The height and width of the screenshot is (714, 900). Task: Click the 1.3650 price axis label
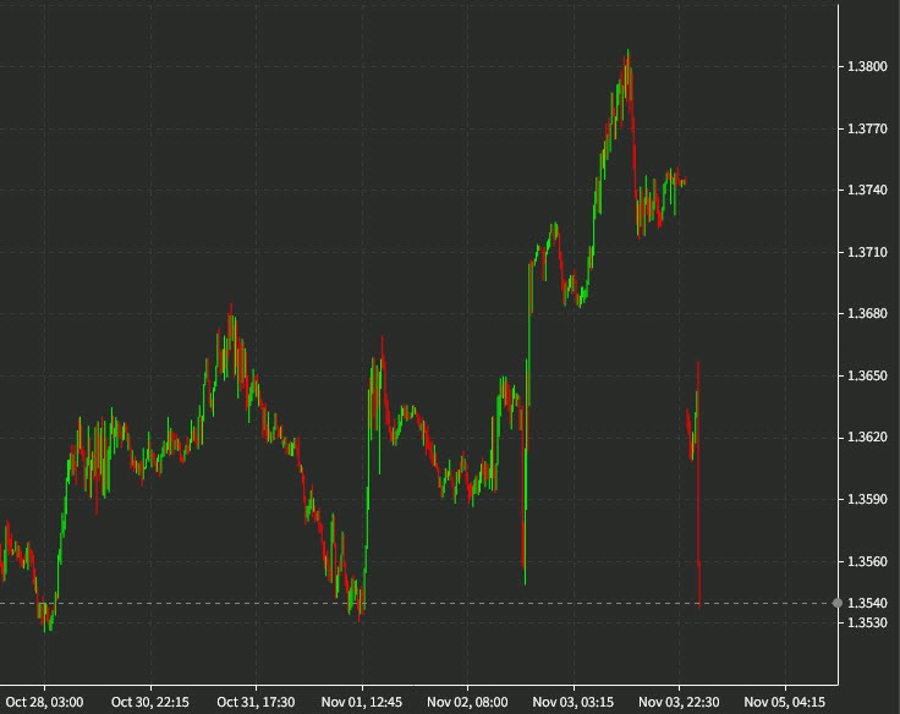(866, 376)
